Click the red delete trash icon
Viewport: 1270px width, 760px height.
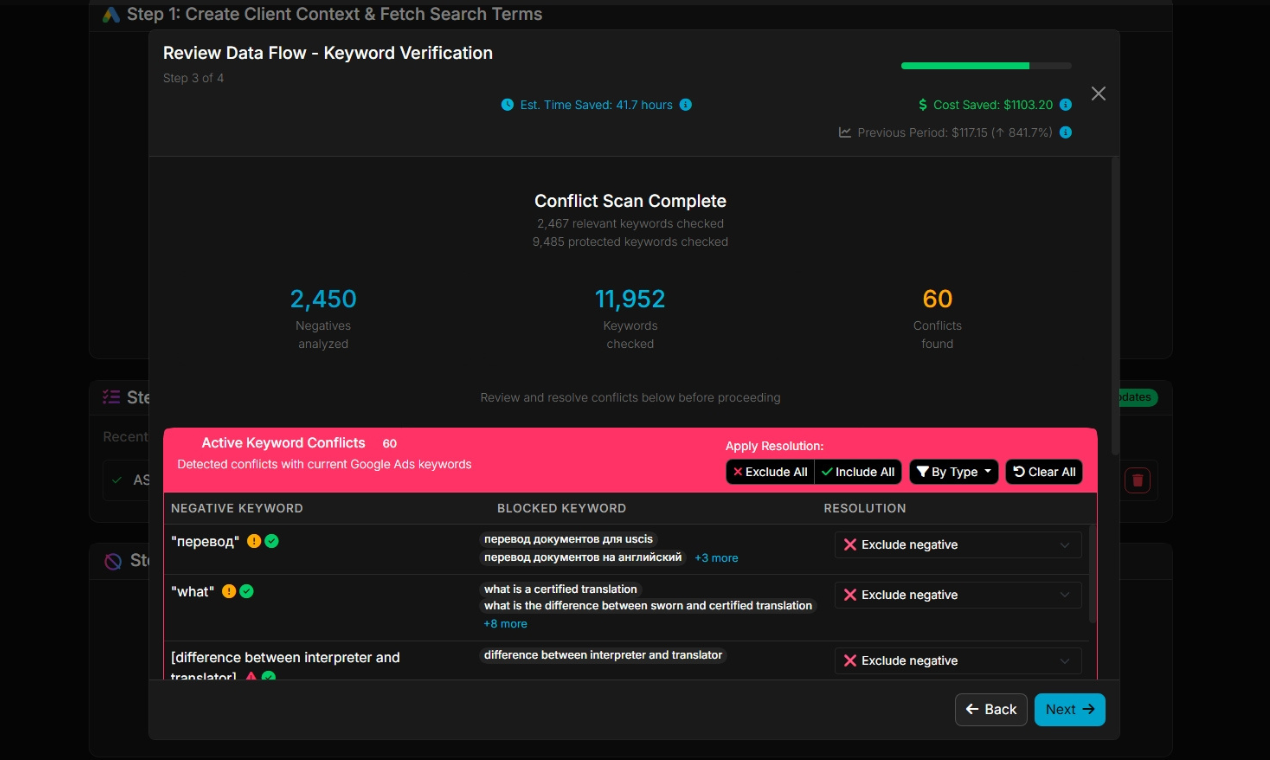(1137, 481)
